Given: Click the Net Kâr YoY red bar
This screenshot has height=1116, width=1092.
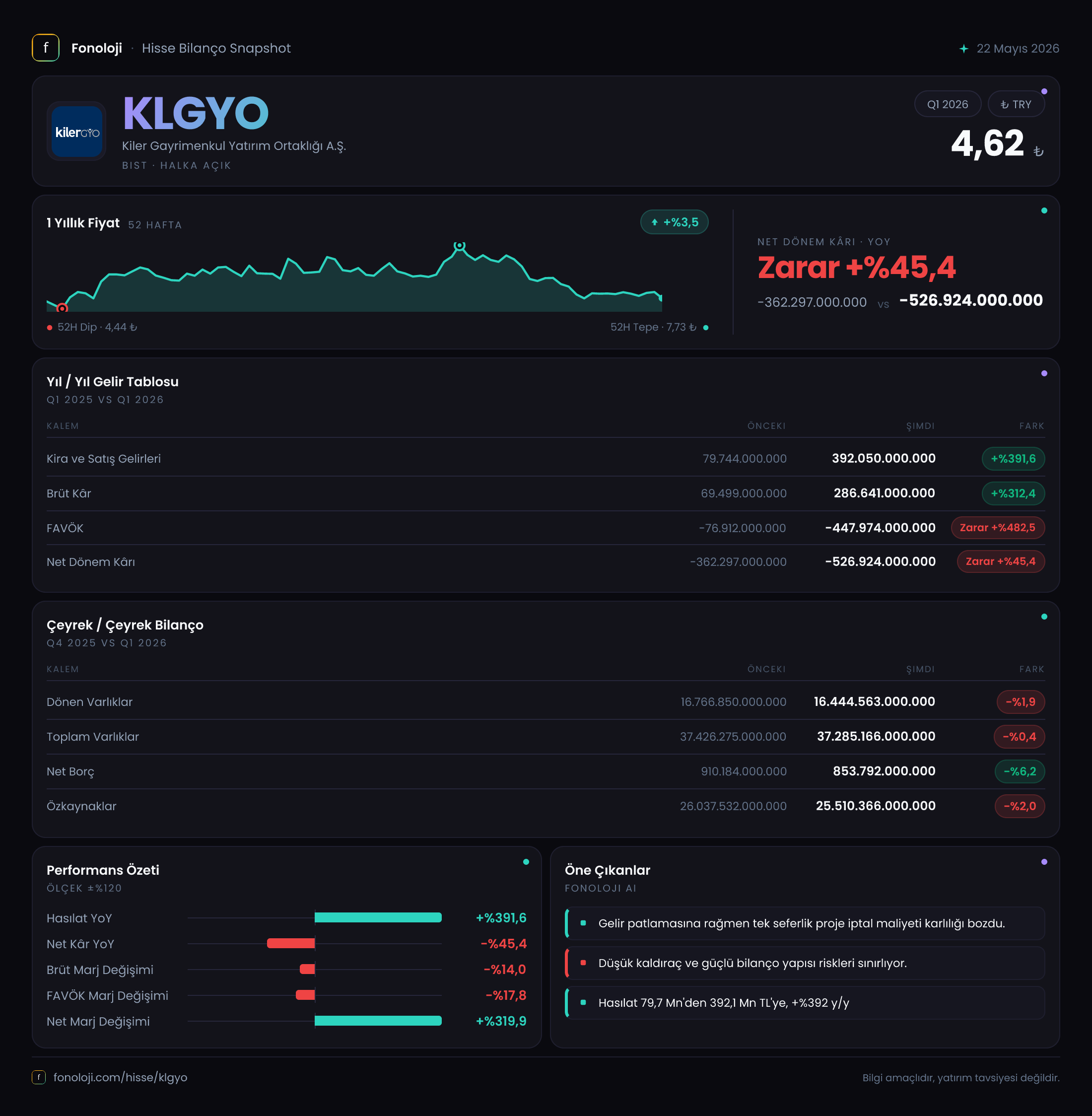Looking at the screenshot, I should [291, 943].
